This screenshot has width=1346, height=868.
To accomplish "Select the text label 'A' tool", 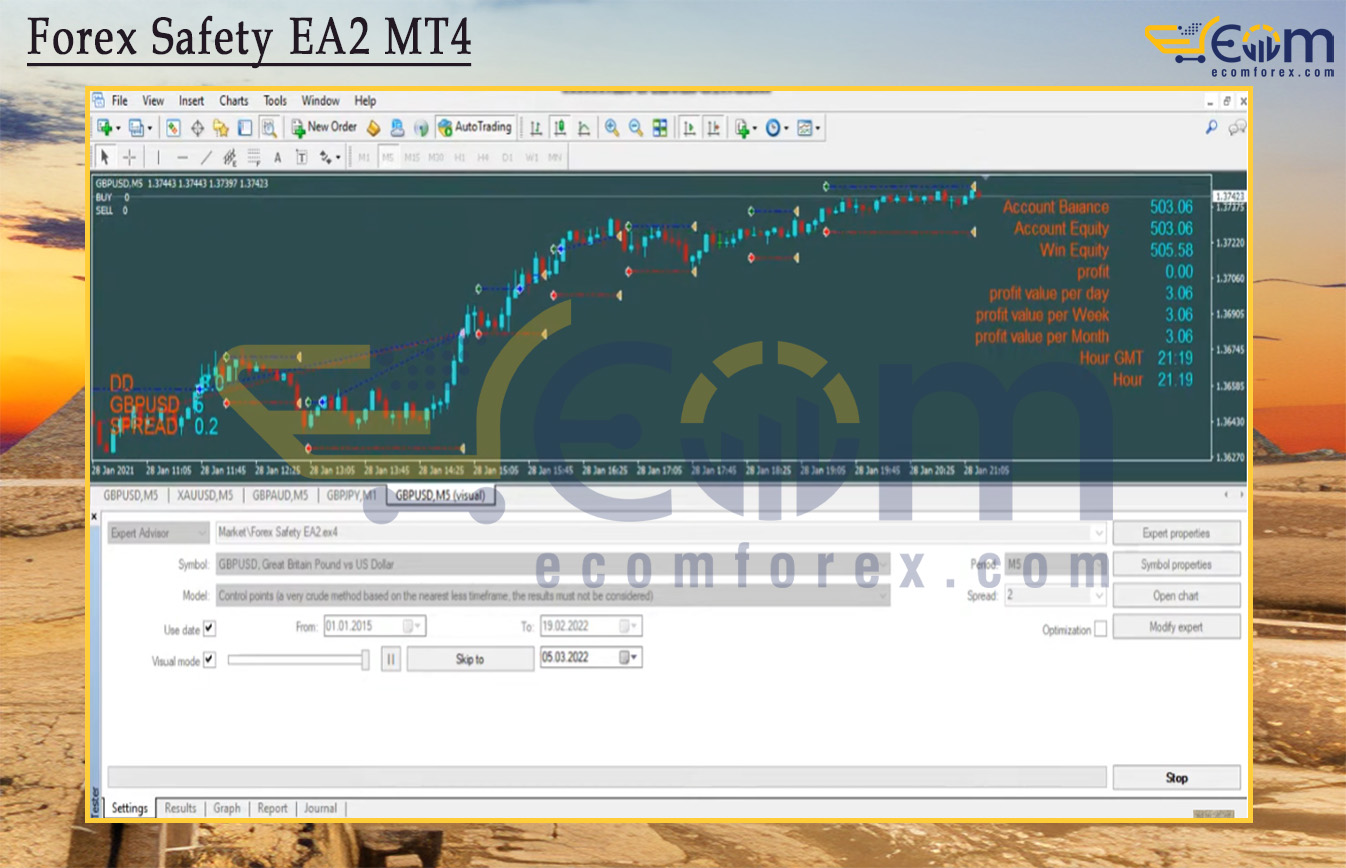I will pos(277,157).
